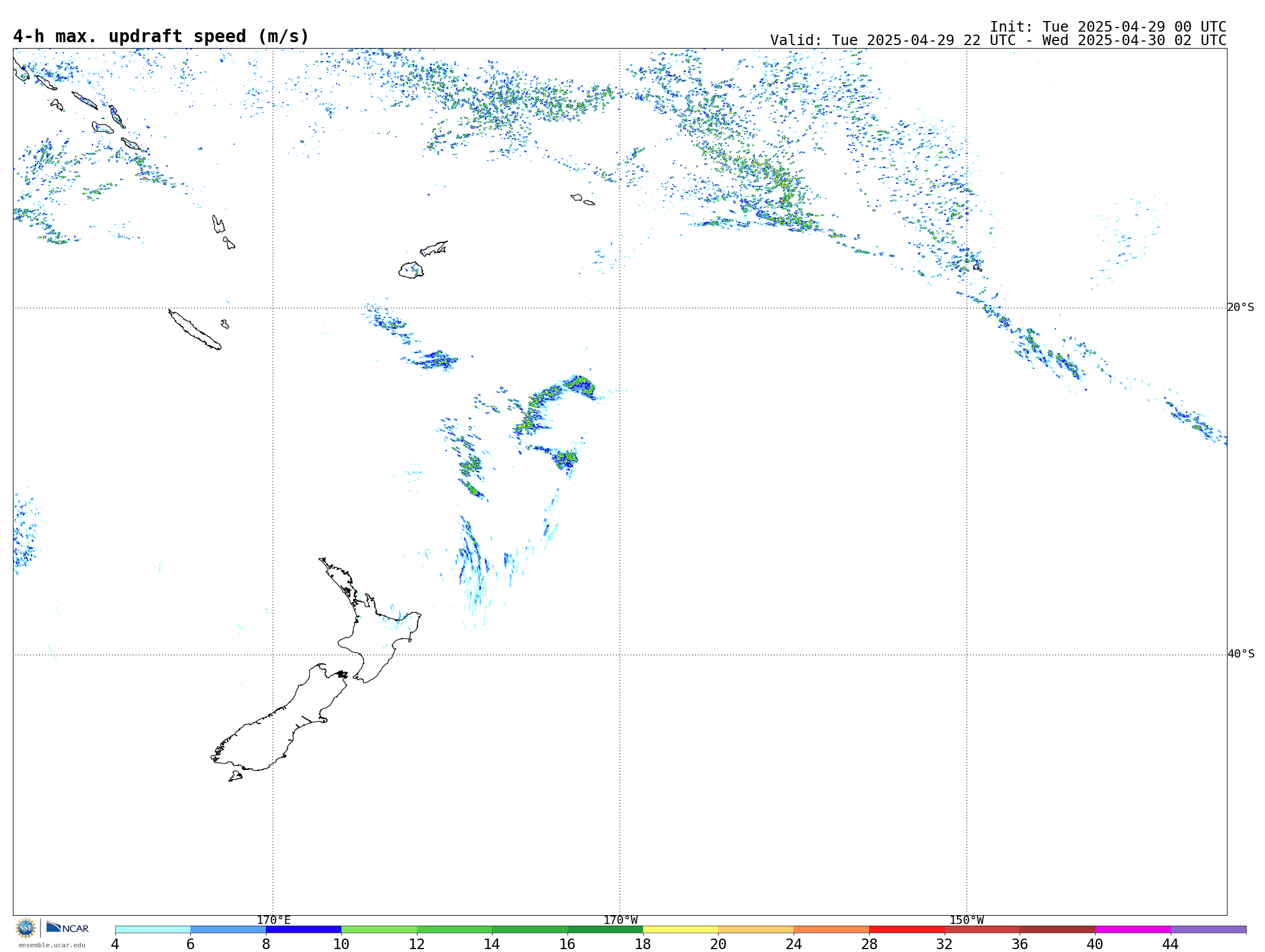Image resolution: width=1265 pixels, height=952 pixels.
Task: Click the 170°W longitude label
Action: pos(620,920)
